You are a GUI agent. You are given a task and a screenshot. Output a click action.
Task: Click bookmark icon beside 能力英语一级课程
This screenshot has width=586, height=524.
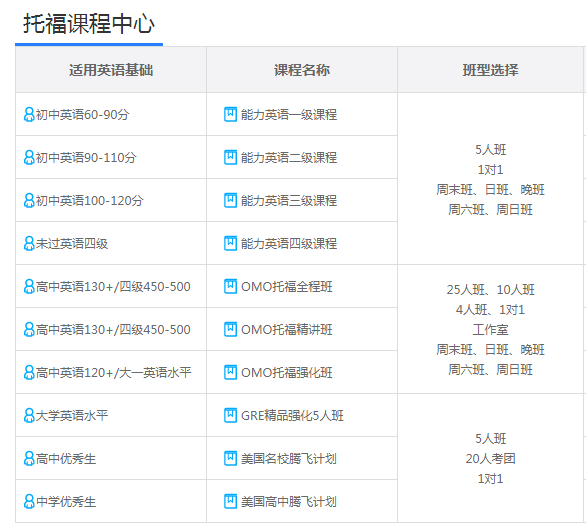230,114
